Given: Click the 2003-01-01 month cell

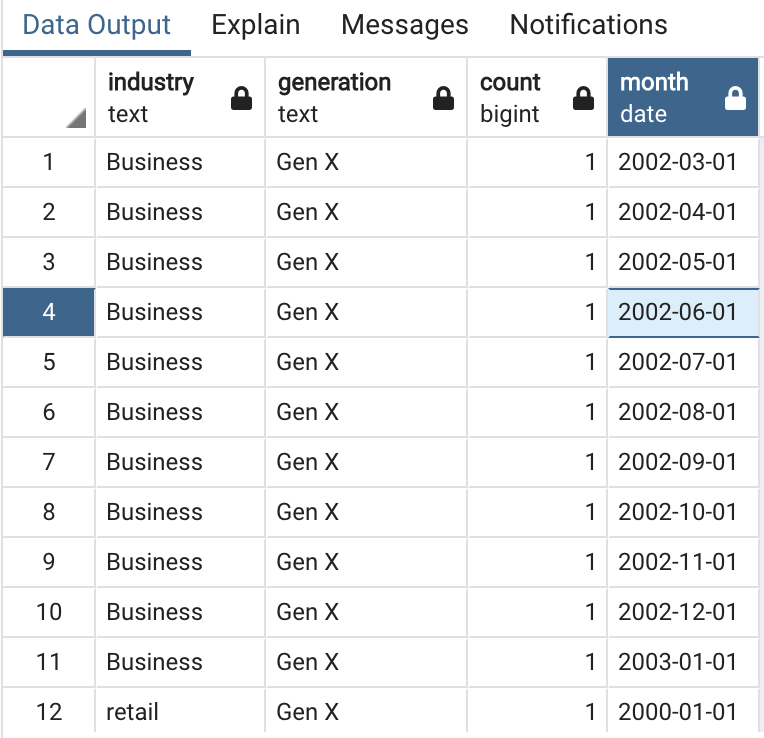Looking at the screenshot, I should click(x=683, y=662).
